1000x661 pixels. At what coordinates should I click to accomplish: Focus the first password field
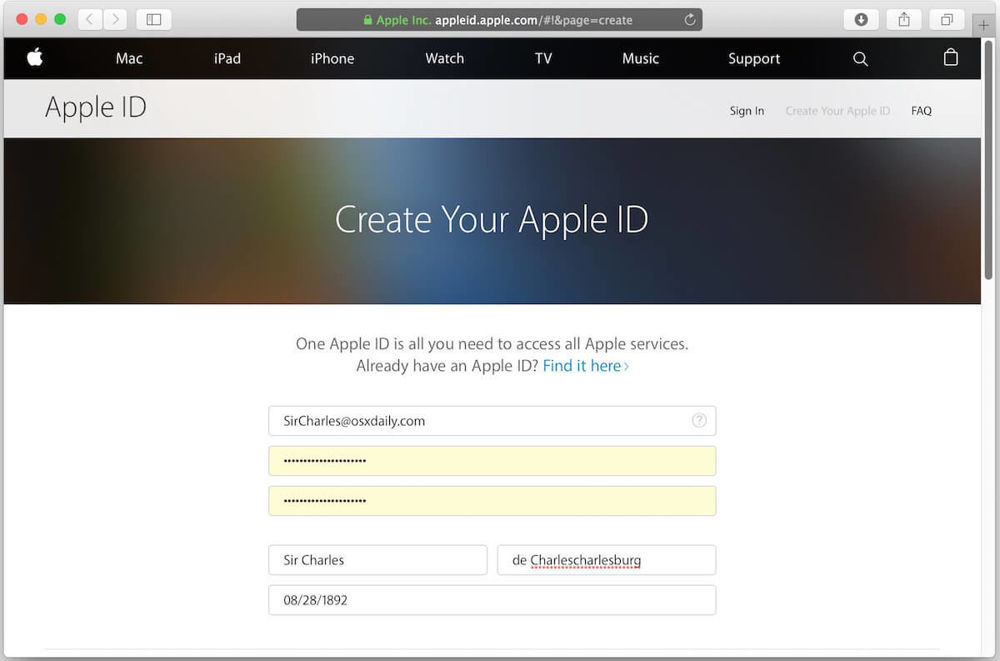(492, 461)
